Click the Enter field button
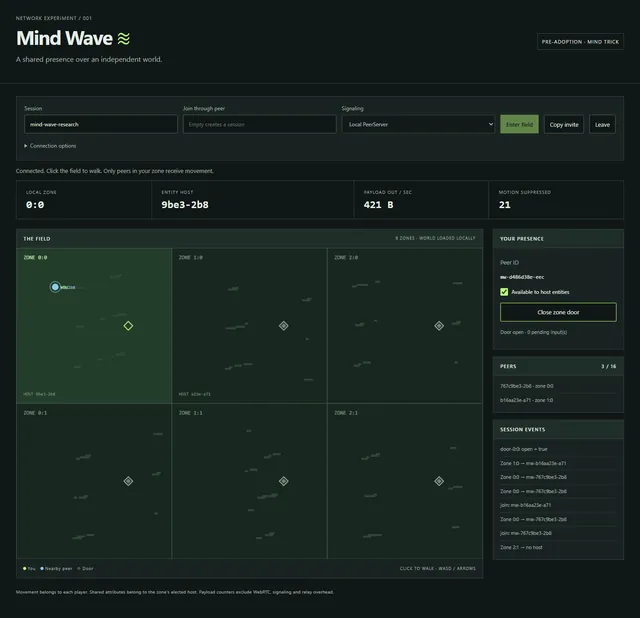Image resolution: width=640 pixels, height=618 pixels. click(x=519, y=124)
